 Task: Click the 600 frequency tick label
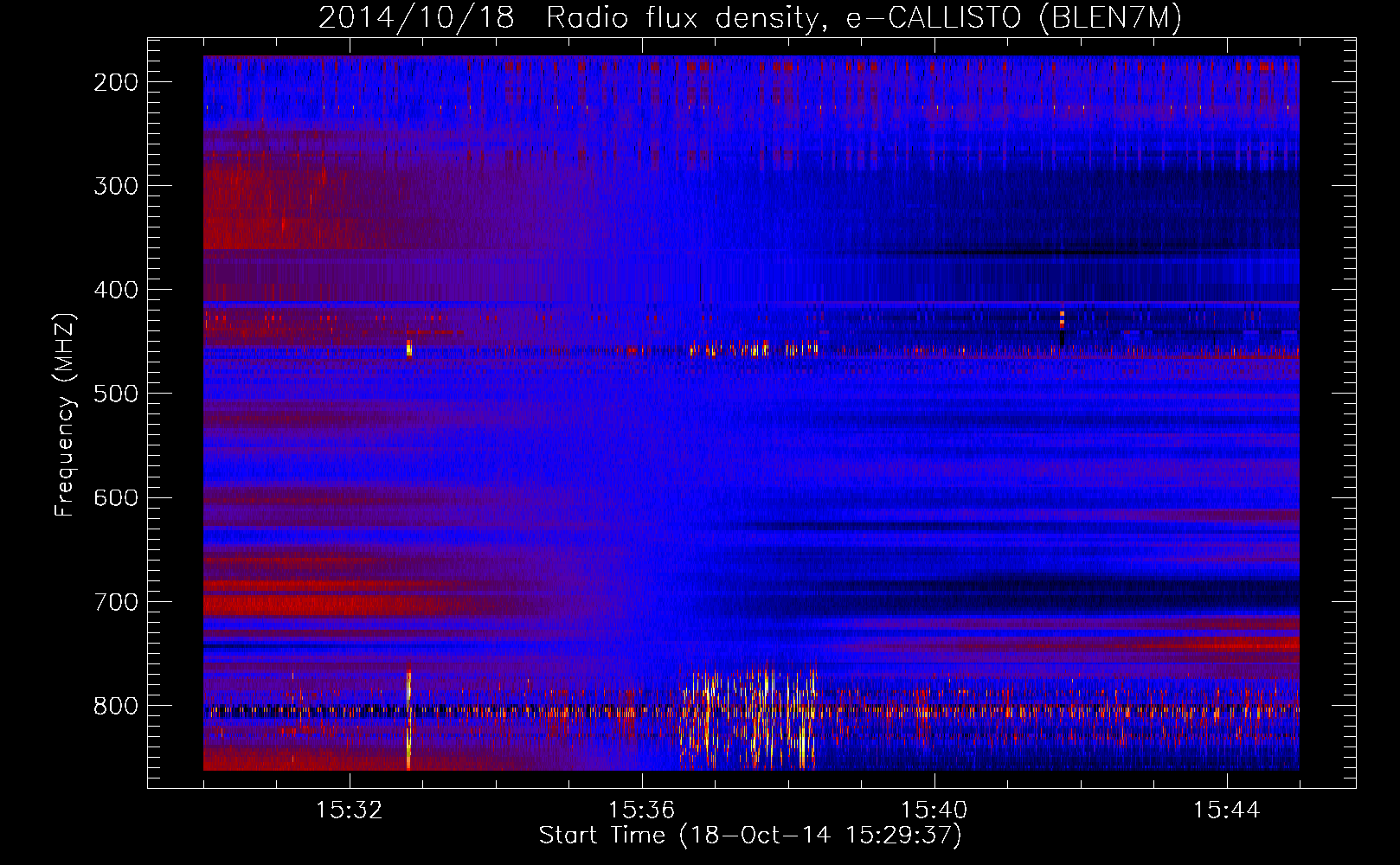coord(116,497)
